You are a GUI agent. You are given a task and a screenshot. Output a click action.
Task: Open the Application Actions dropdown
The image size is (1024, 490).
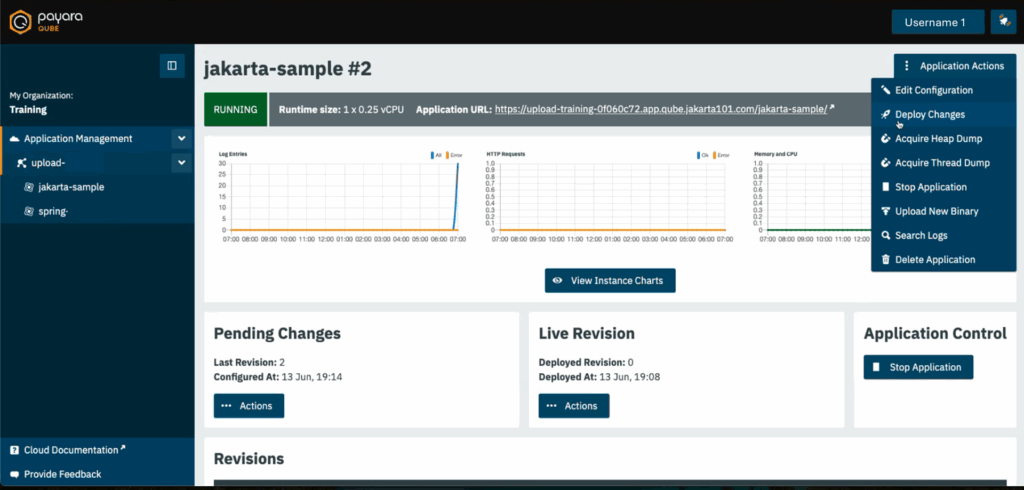(x=954, y=66)
